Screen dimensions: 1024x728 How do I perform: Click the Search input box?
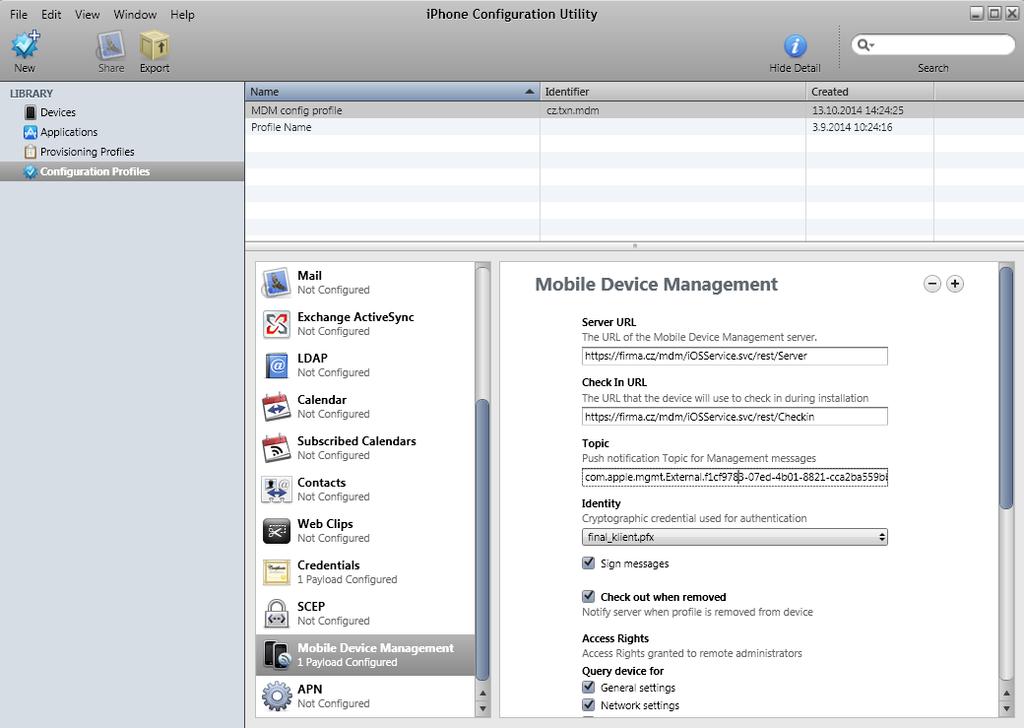click(x=933, y=44)
